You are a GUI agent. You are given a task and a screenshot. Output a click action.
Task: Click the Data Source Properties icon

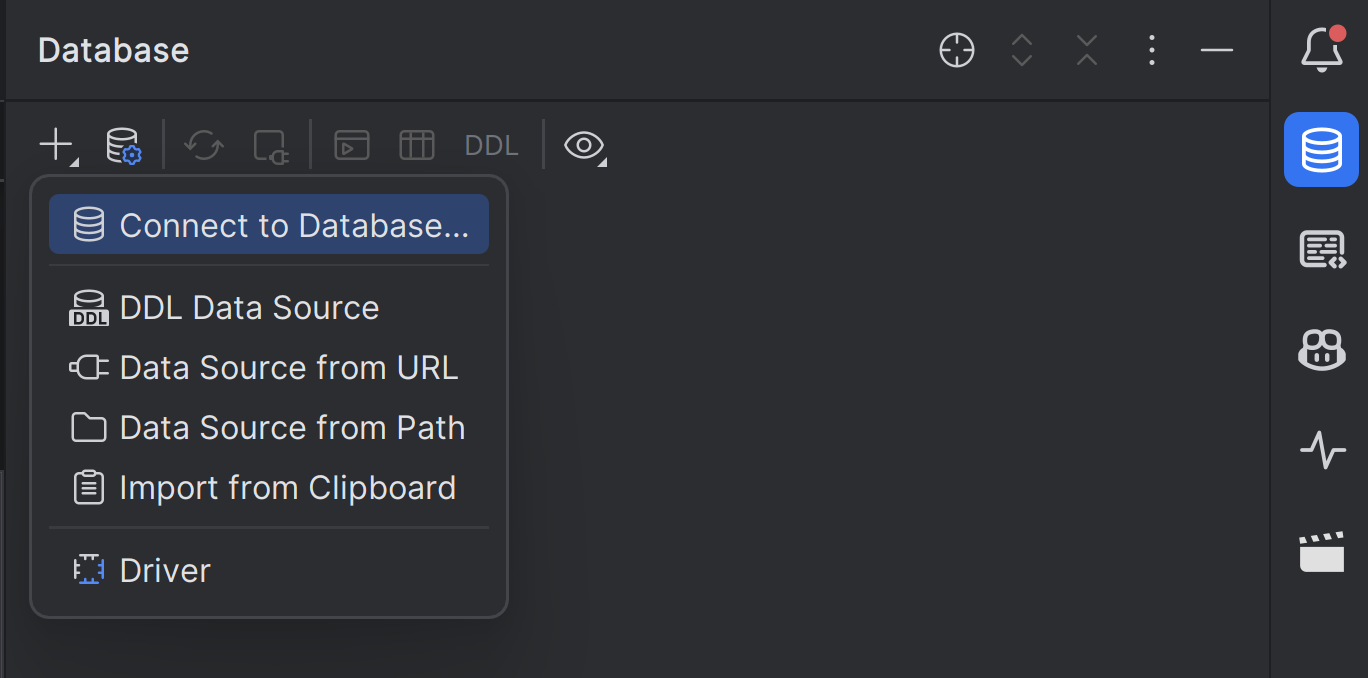pyautogui.click(x=124, y=146)
